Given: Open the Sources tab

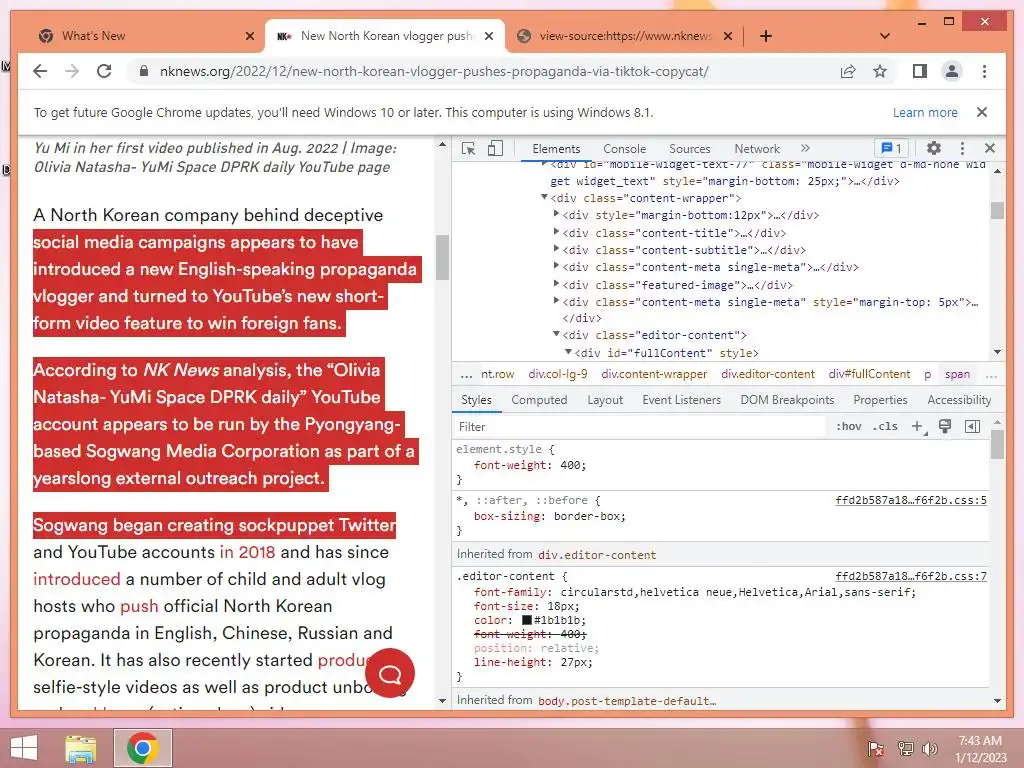Looking at the screenshot, I should (690, 149).
